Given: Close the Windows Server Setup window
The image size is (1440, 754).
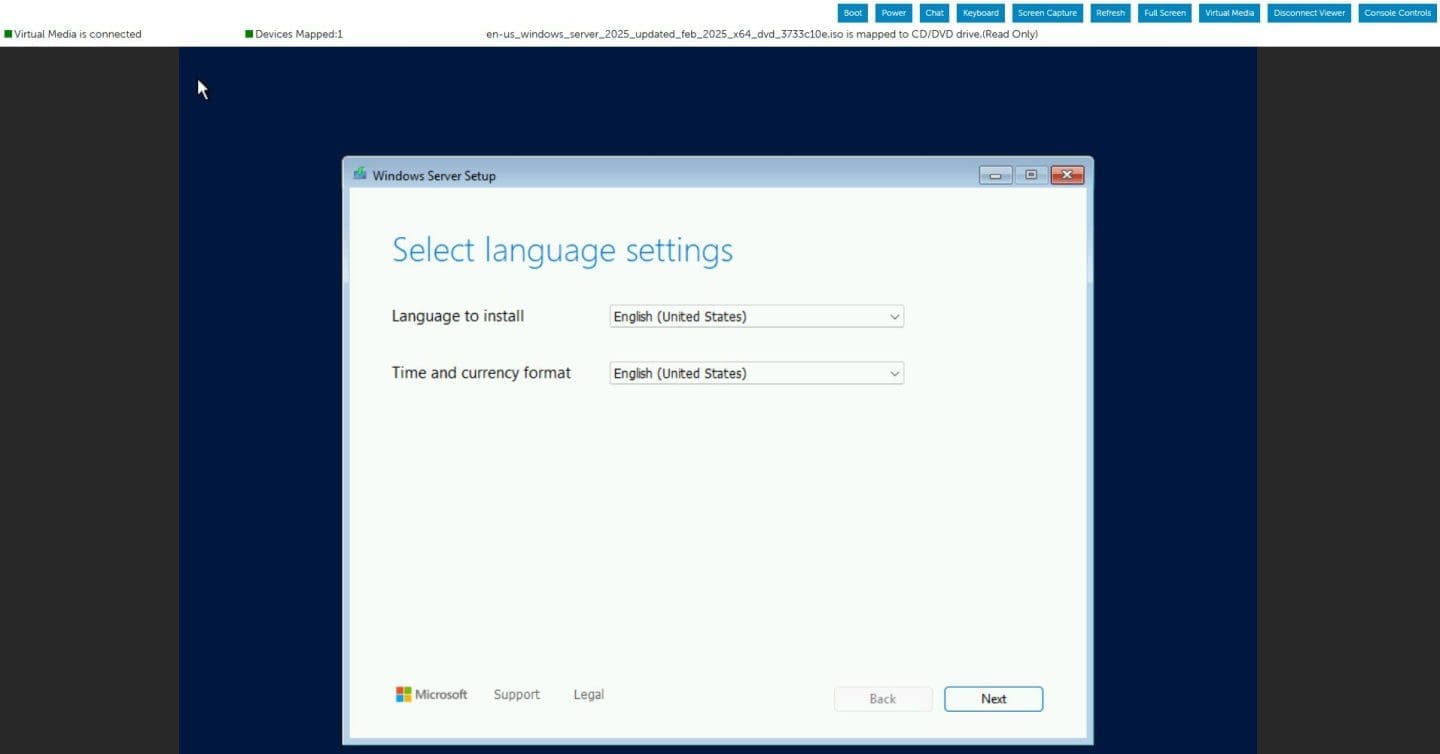Looking at the screenshot, I should (x=1067, y=175).
